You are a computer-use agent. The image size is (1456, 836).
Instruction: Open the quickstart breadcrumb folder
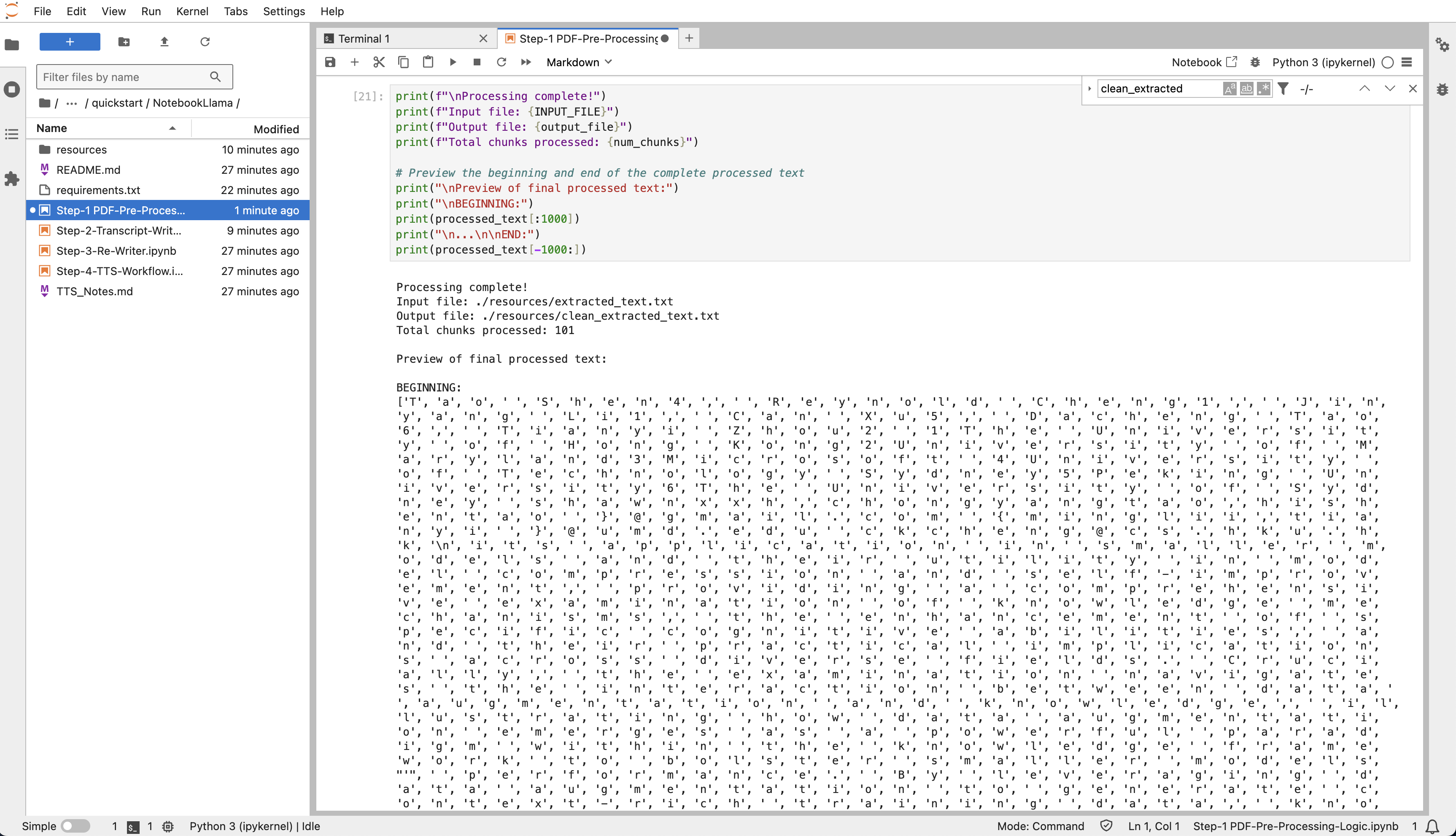[x=117, y=103]
